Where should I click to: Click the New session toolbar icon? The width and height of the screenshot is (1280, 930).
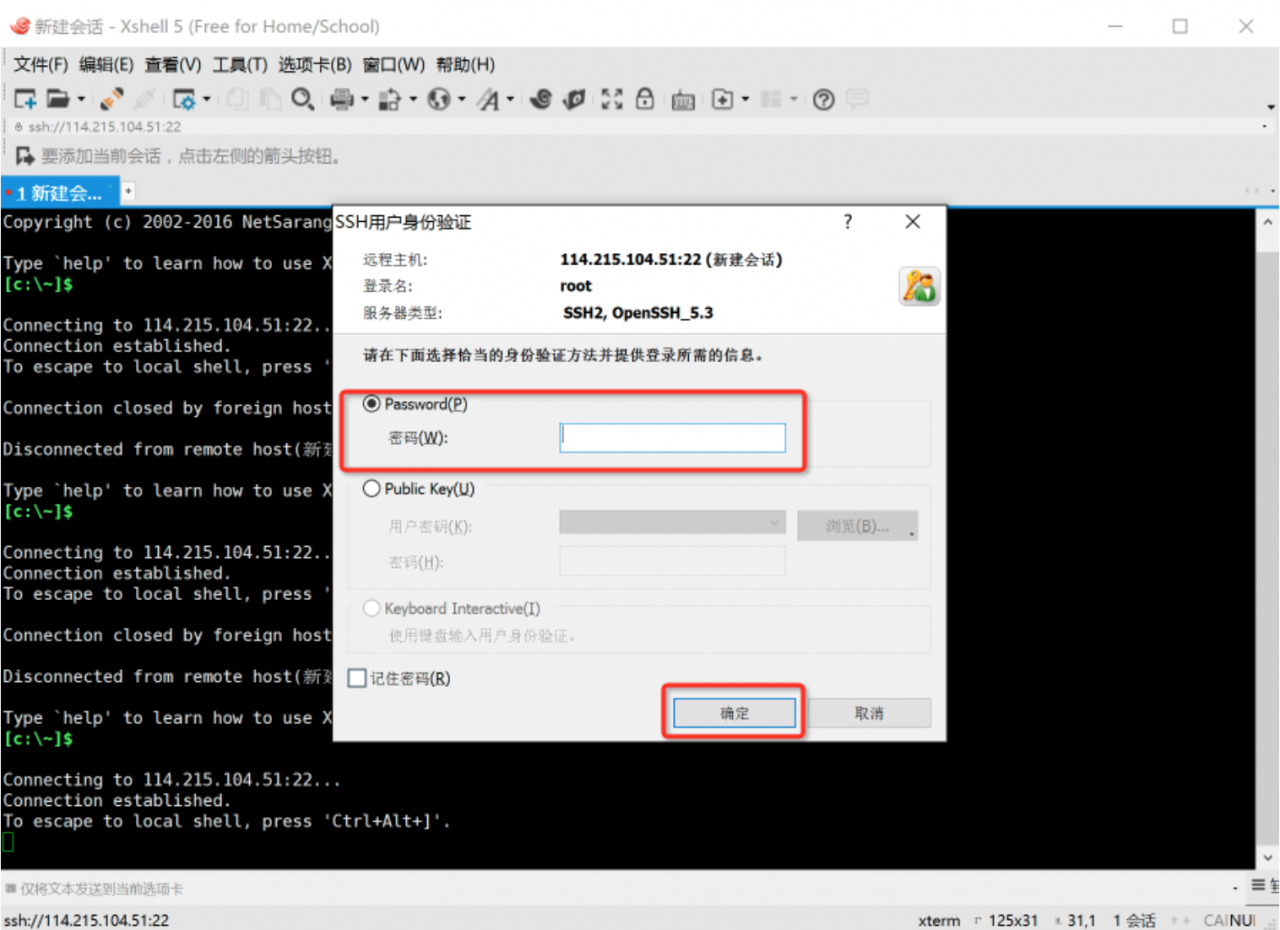coord(25,99)
